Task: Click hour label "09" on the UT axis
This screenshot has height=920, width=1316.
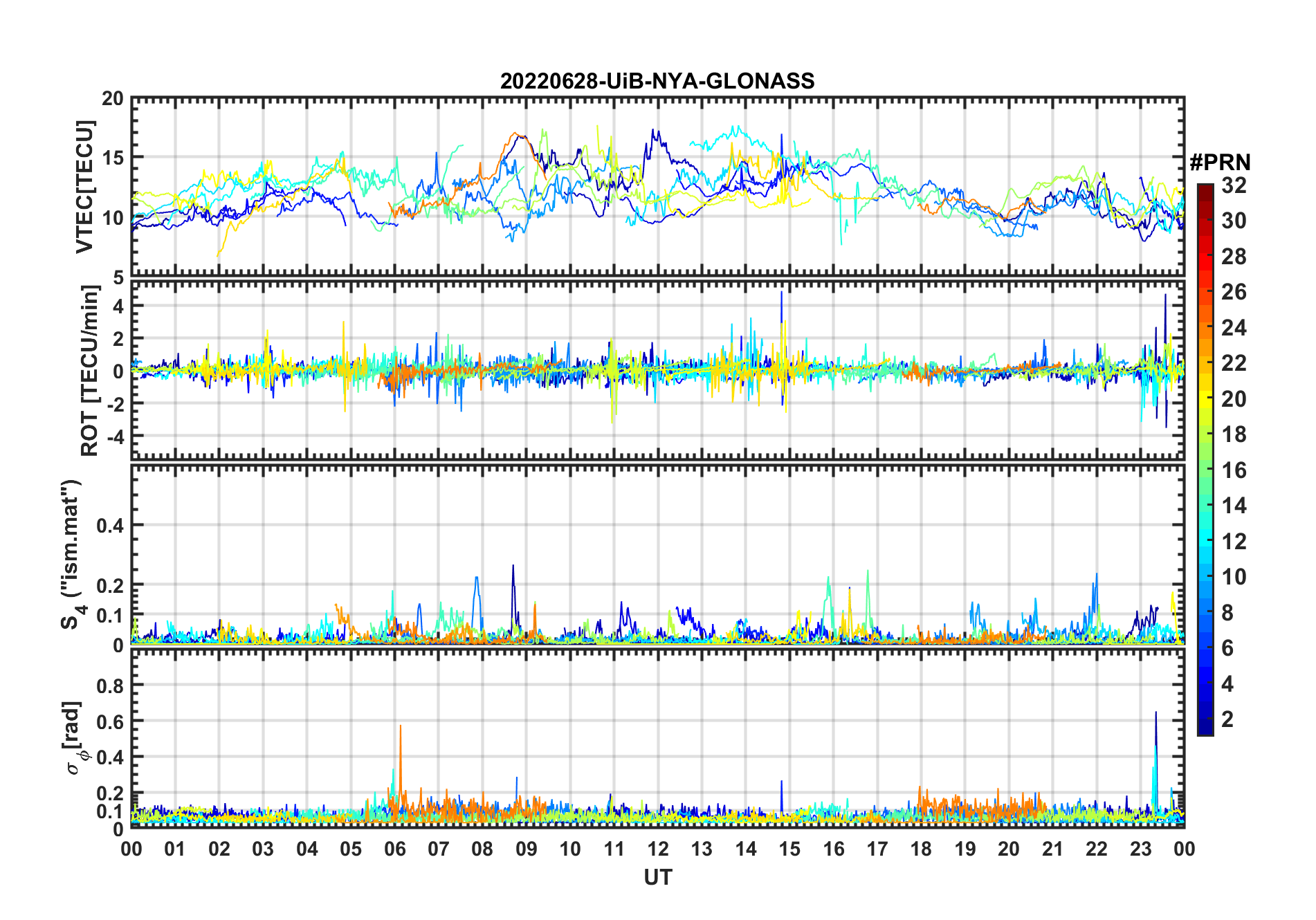Action: point(527,849)
